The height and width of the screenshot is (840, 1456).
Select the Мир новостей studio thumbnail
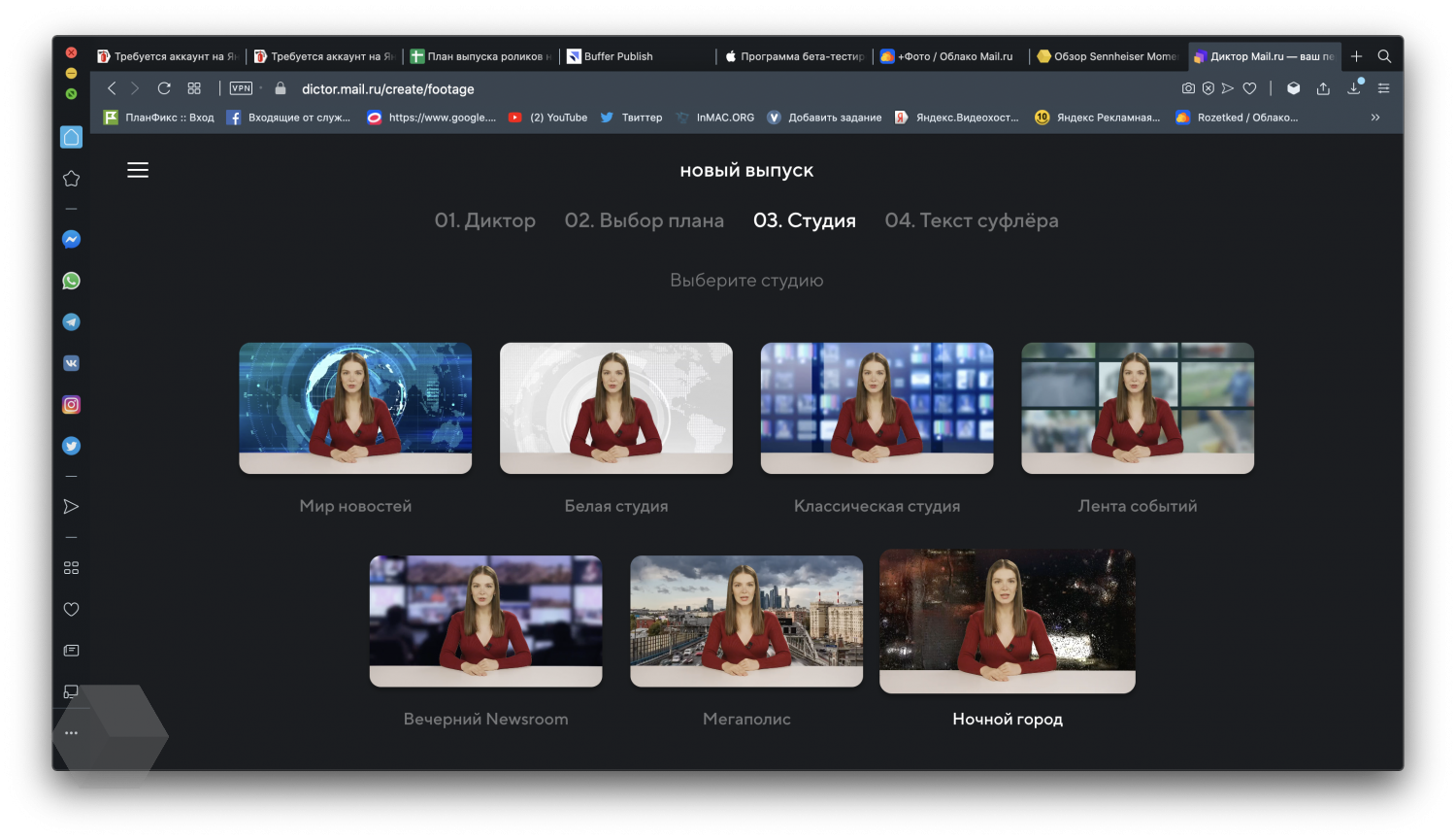355,408
